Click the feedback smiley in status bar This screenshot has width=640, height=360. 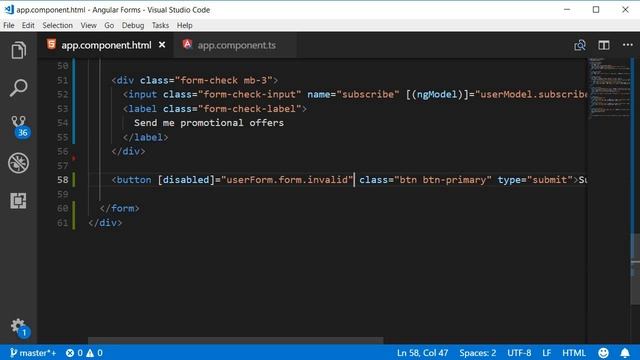click(x=603, y=353)
